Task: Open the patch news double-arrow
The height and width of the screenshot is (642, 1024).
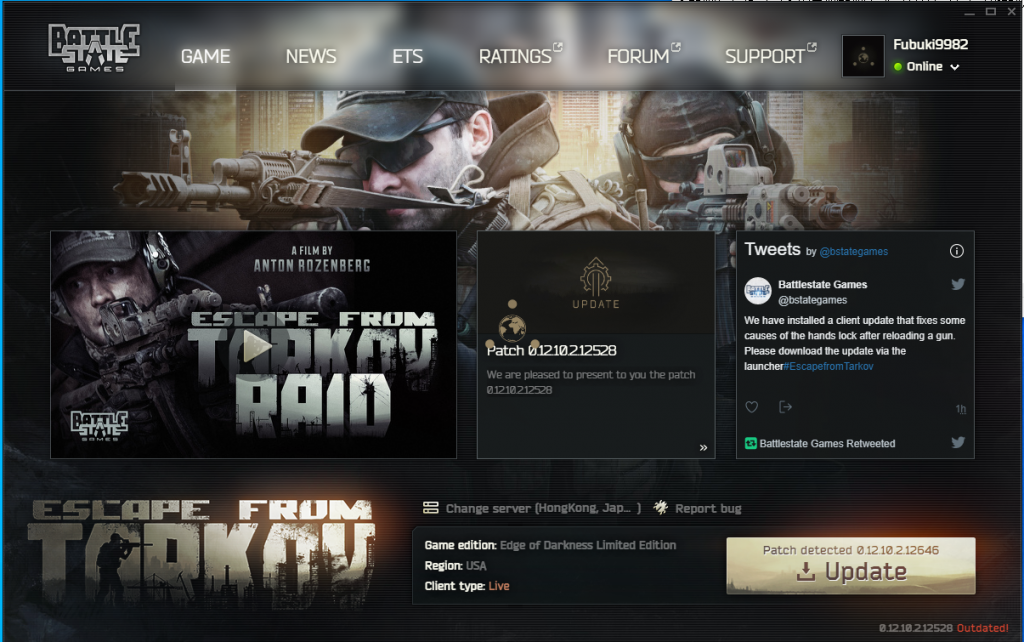Action: click(x=703, y=447)
